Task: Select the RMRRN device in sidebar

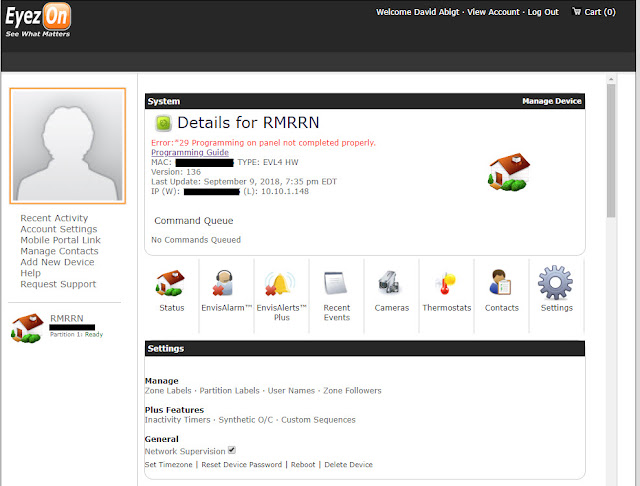Action: (67, 318)
